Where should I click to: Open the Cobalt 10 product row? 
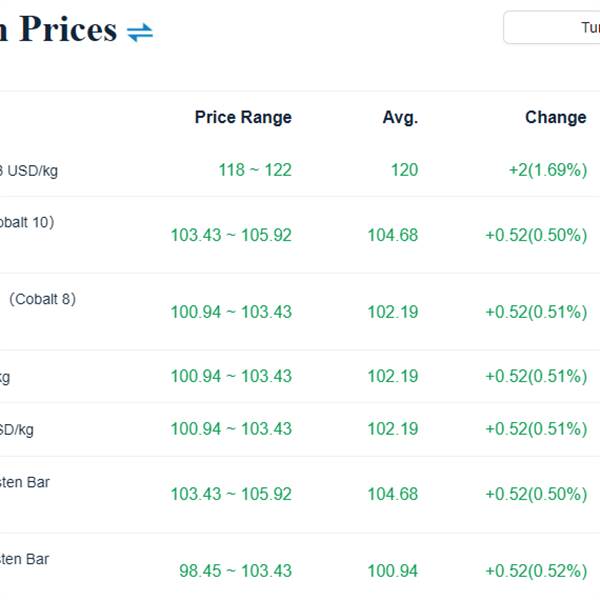pos(26,222)
